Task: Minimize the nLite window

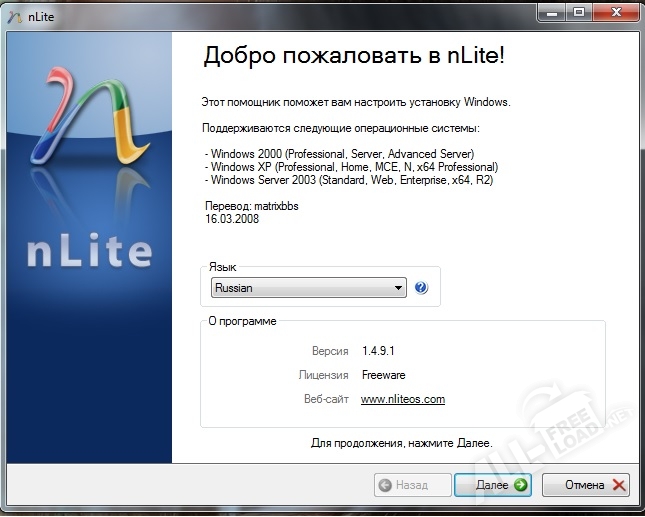Action: click(550, 11)
